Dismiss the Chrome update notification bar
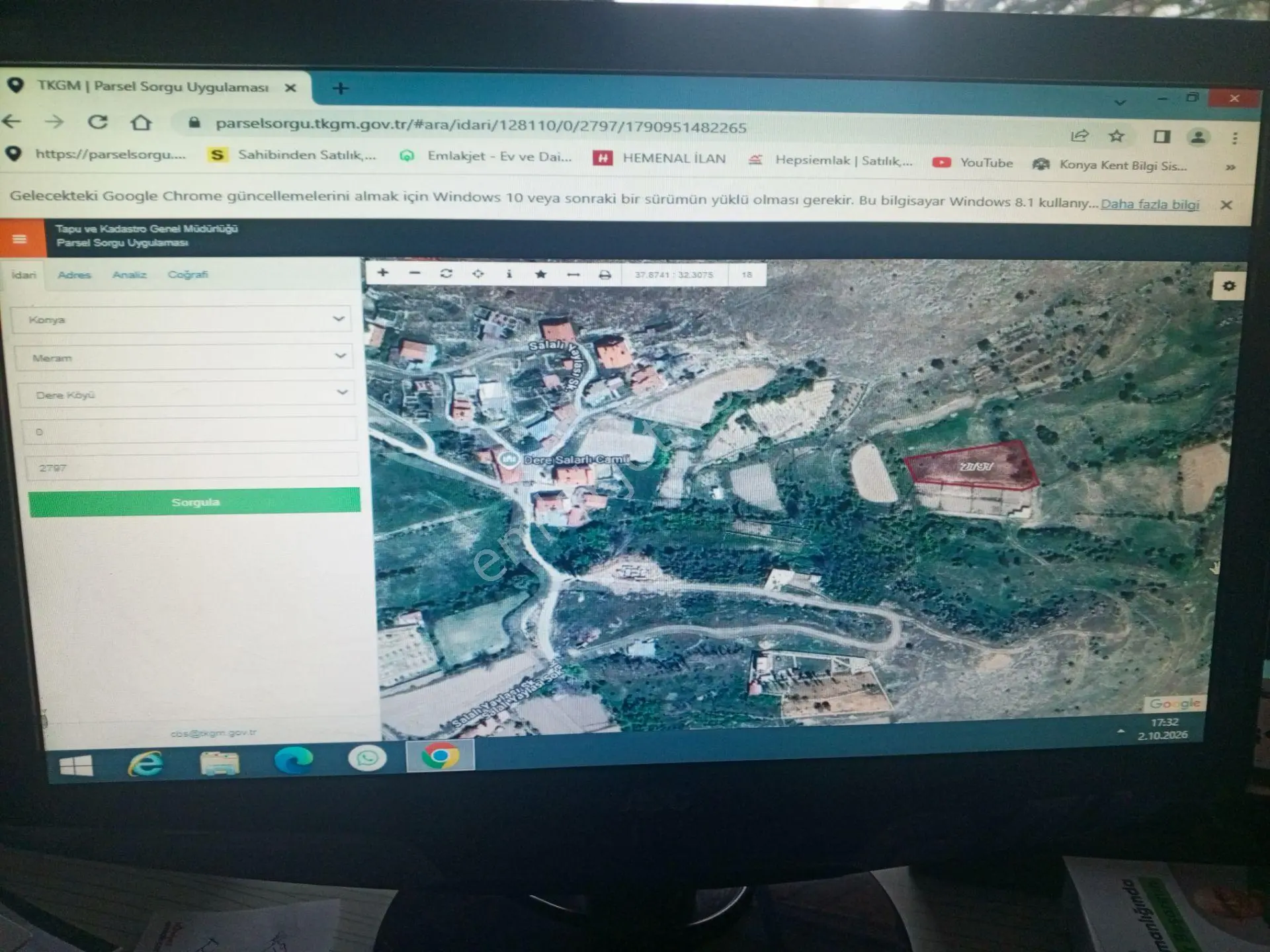The image size is (1270, 952). [1226, 205]
